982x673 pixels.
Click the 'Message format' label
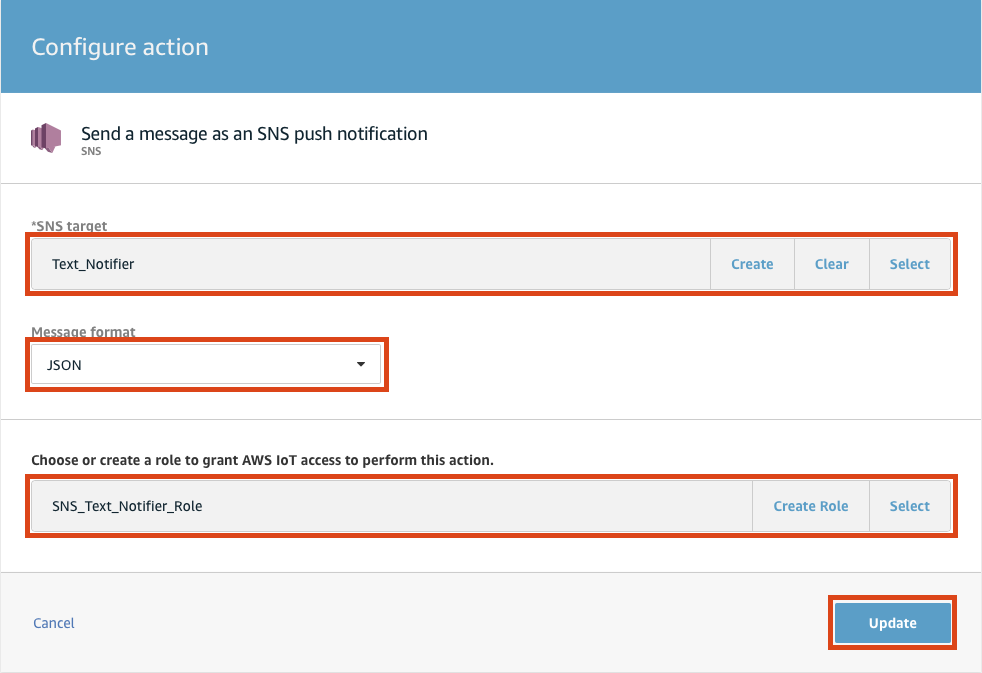click(83, 332)
